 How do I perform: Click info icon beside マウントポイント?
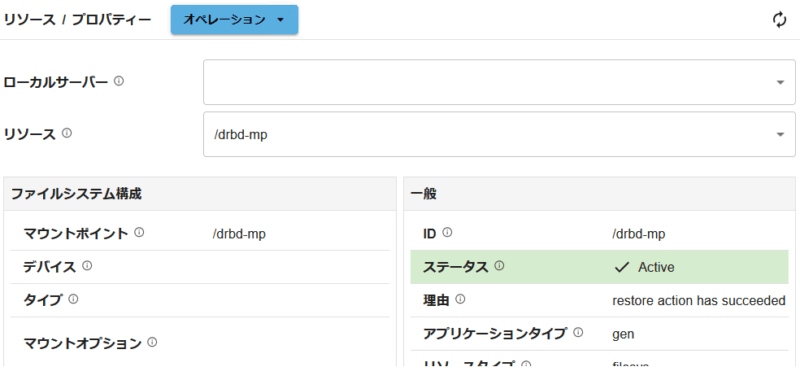tap(139, 233)
